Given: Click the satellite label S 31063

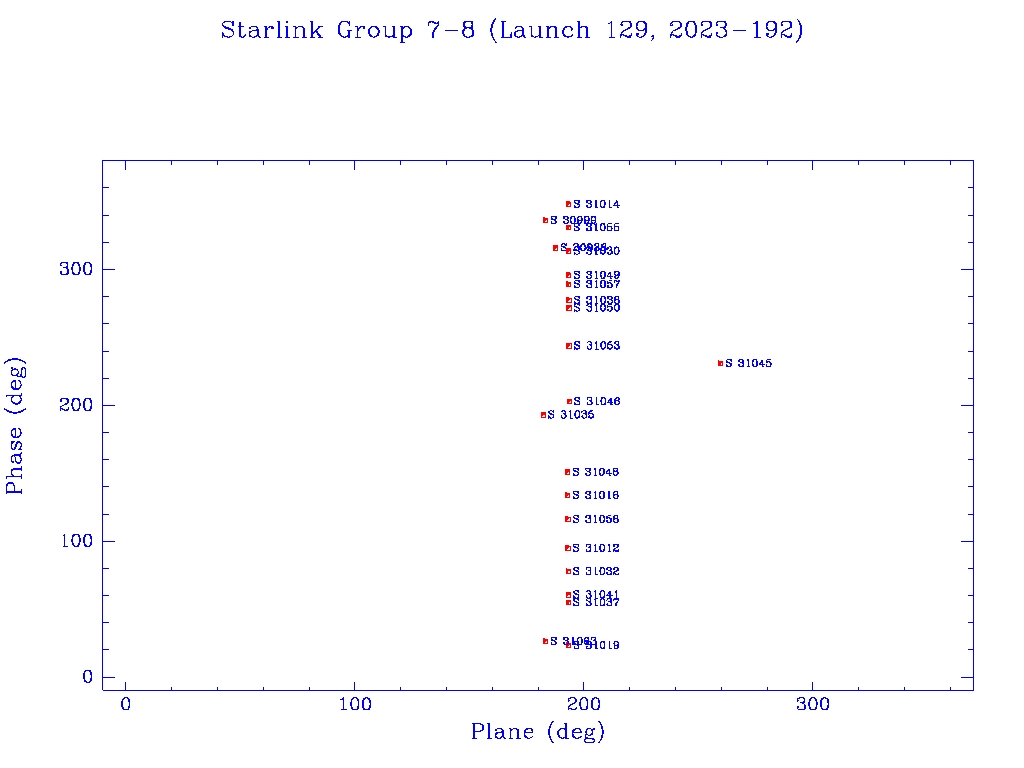Looking at the screenshot, I should tap(596, 345).
